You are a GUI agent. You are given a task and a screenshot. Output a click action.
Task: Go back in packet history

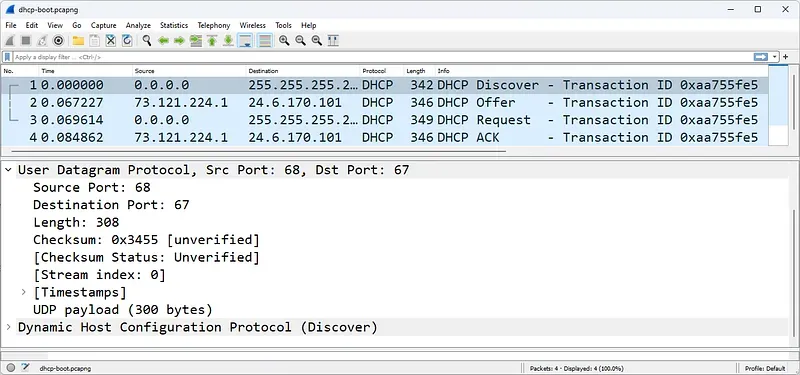[163, 41]
